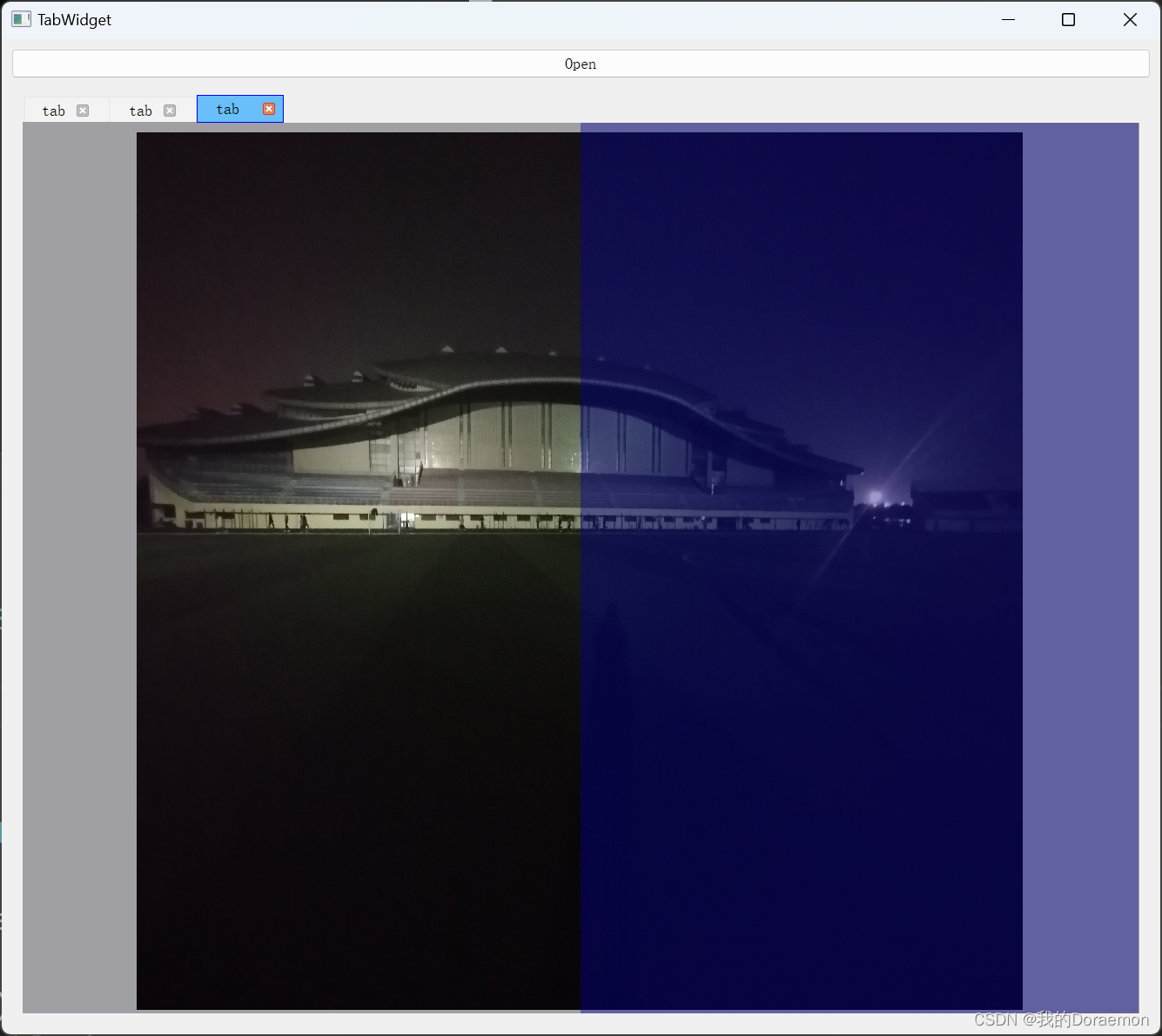Close the second tab with its X icon
The image size is (1162, 1036).
(x=170, y=111)
